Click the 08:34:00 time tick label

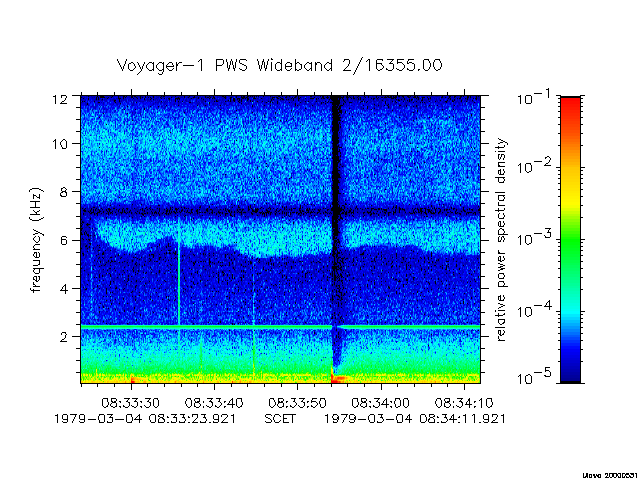pyautogui.click(x=380, y=403)
